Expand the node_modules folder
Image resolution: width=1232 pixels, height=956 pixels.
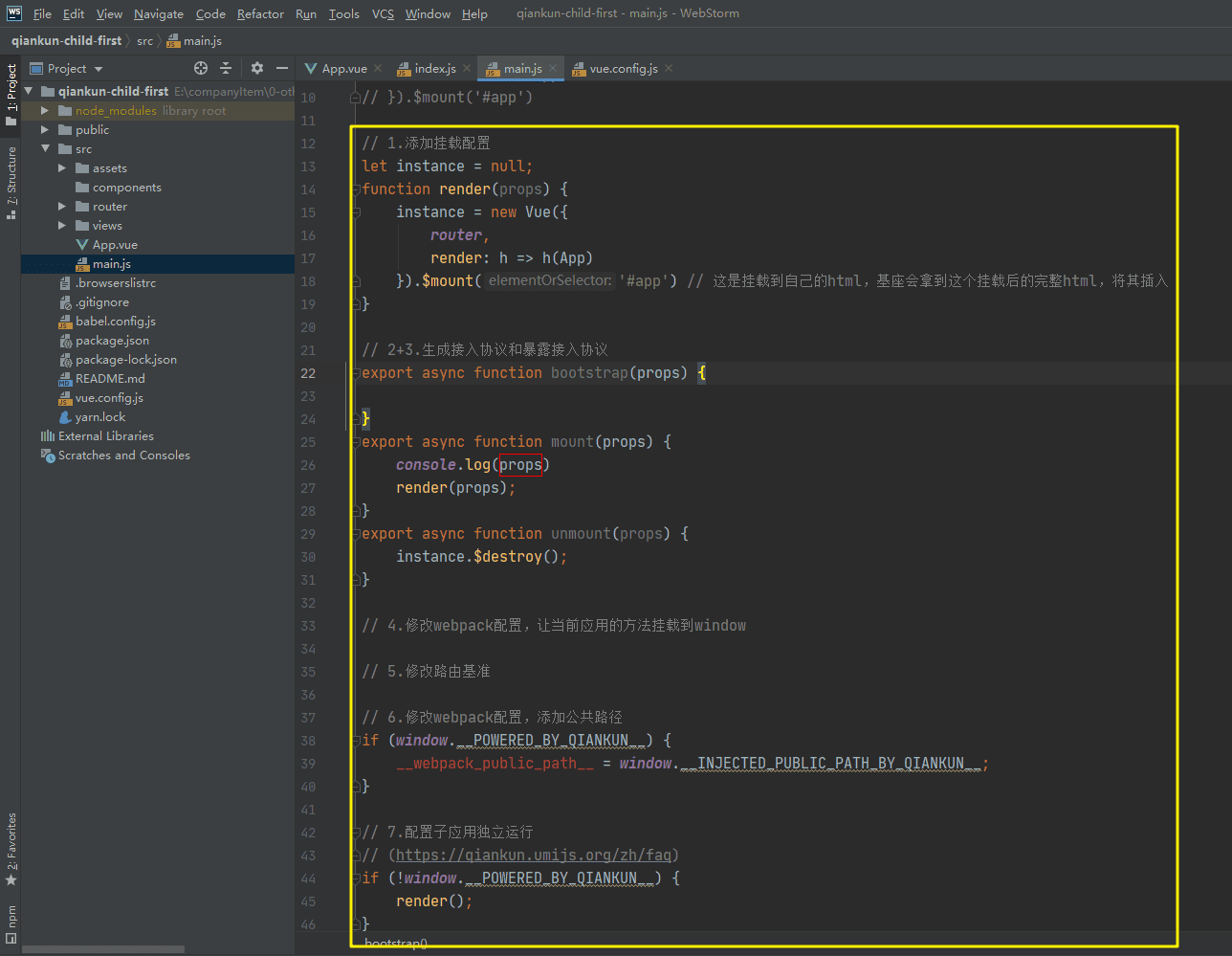click(x=45, y=111)
